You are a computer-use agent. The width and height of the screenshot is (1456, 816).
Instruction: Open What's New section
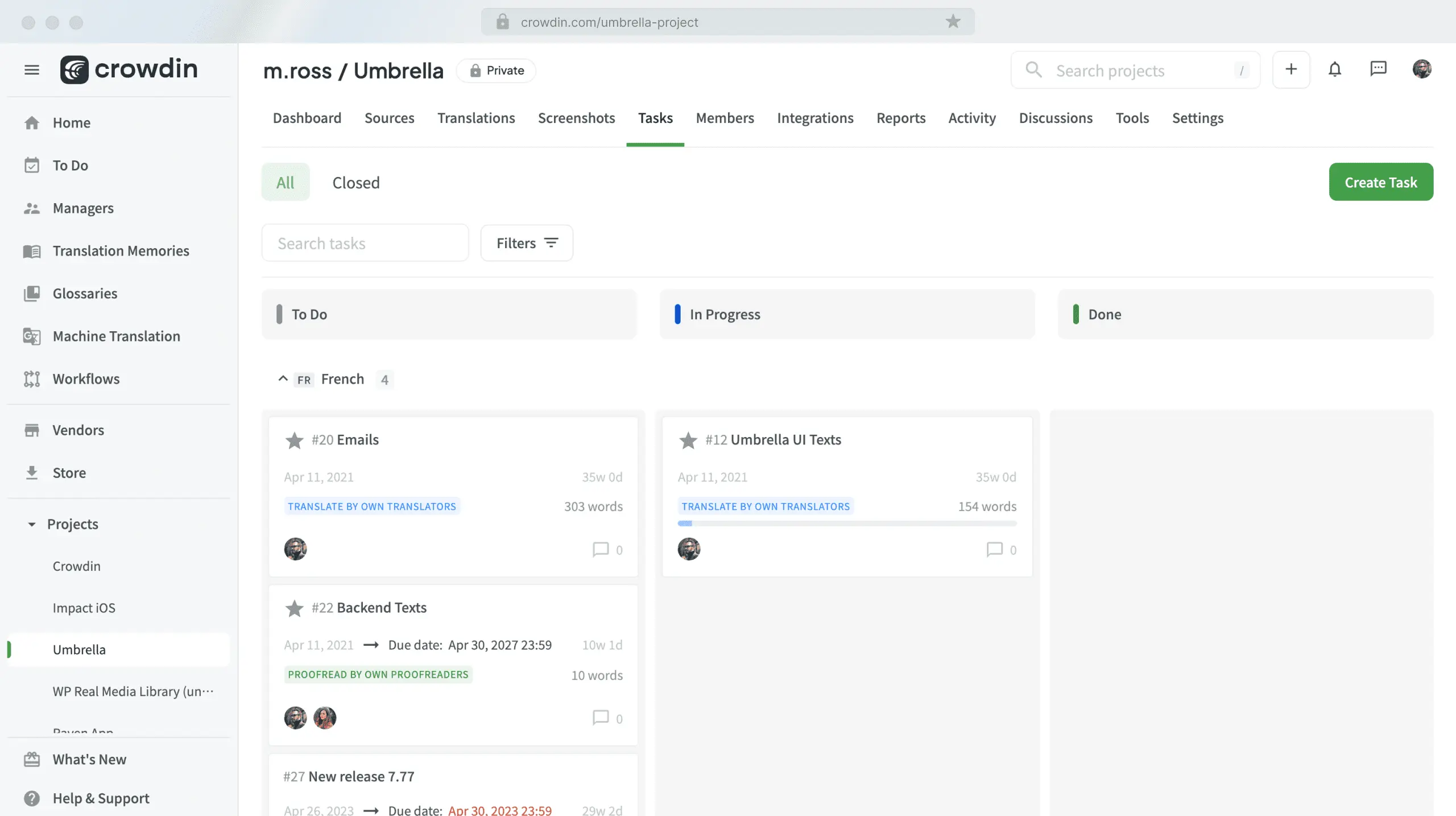89,758
